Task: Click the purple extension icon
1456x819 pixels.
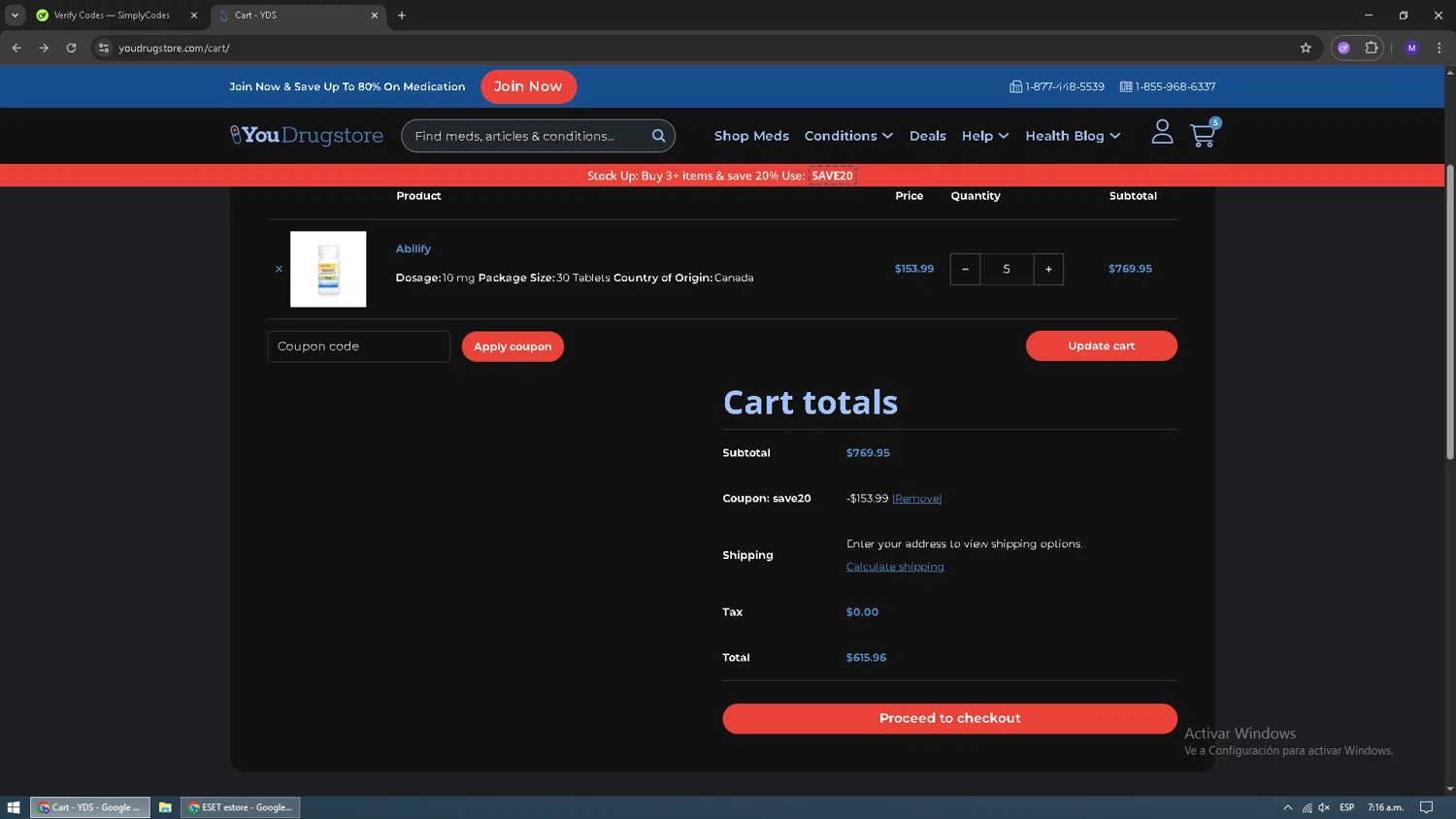Action: 1343,48
